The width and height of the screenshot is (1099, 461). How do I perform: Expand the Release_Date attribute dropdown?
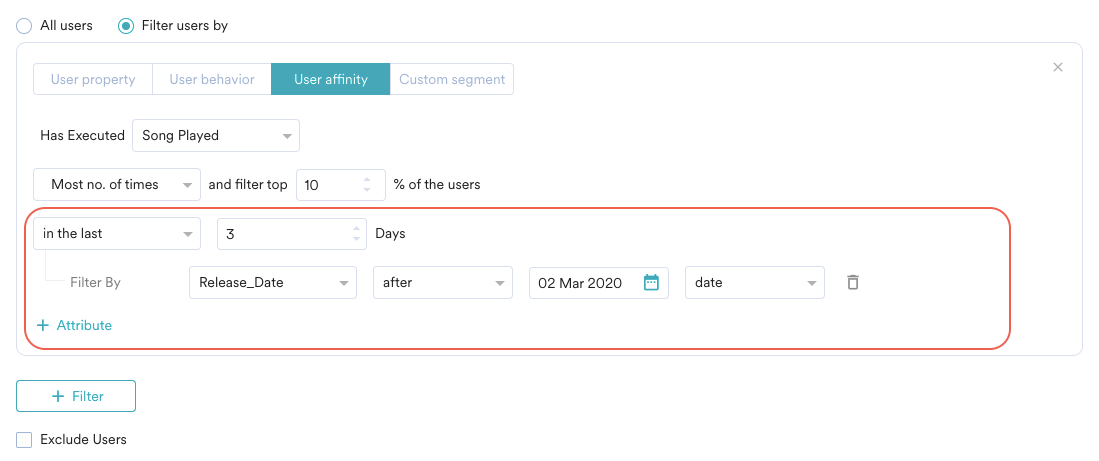(272, 283)
